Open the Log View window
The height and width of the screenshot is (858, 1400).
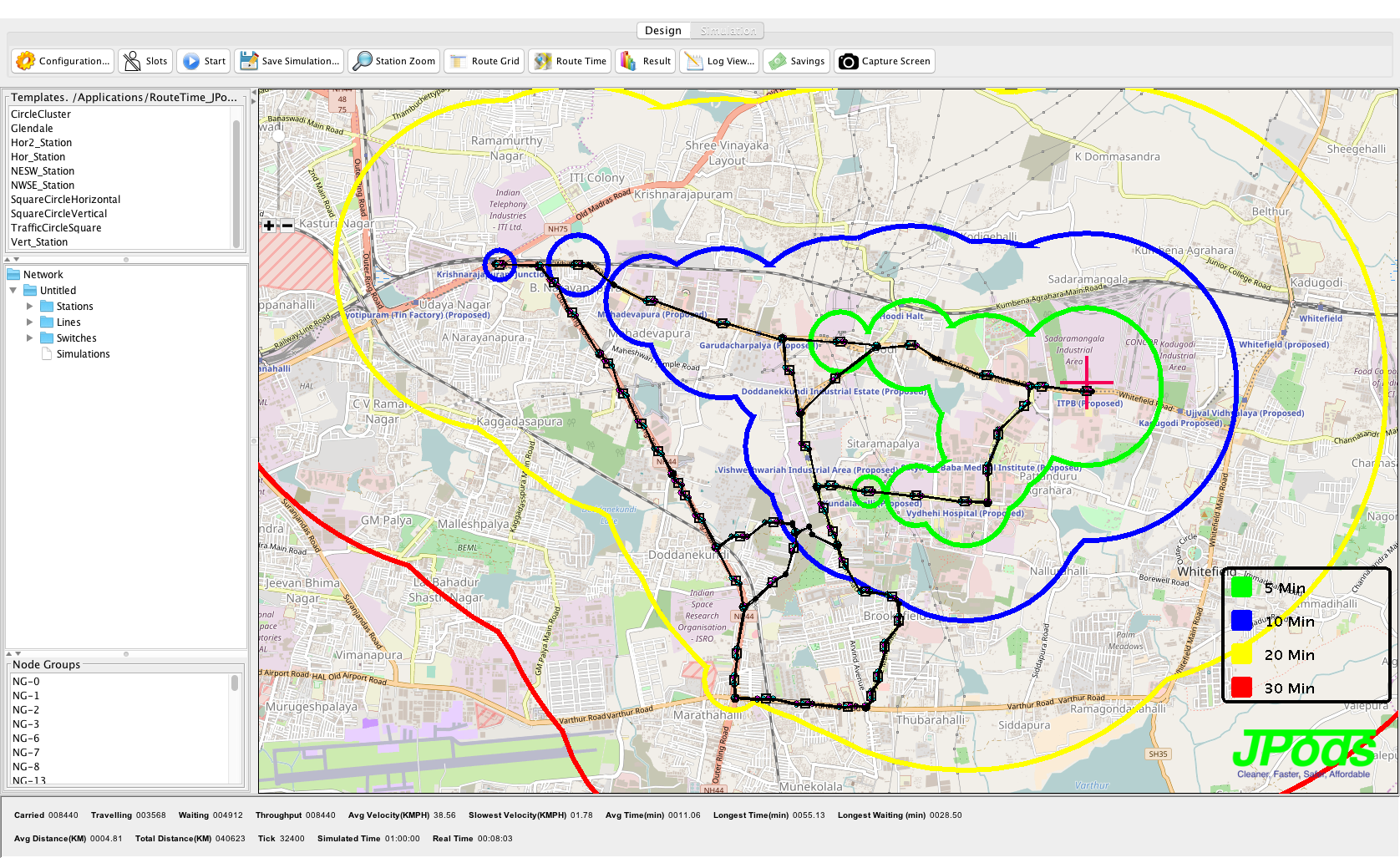719,61
